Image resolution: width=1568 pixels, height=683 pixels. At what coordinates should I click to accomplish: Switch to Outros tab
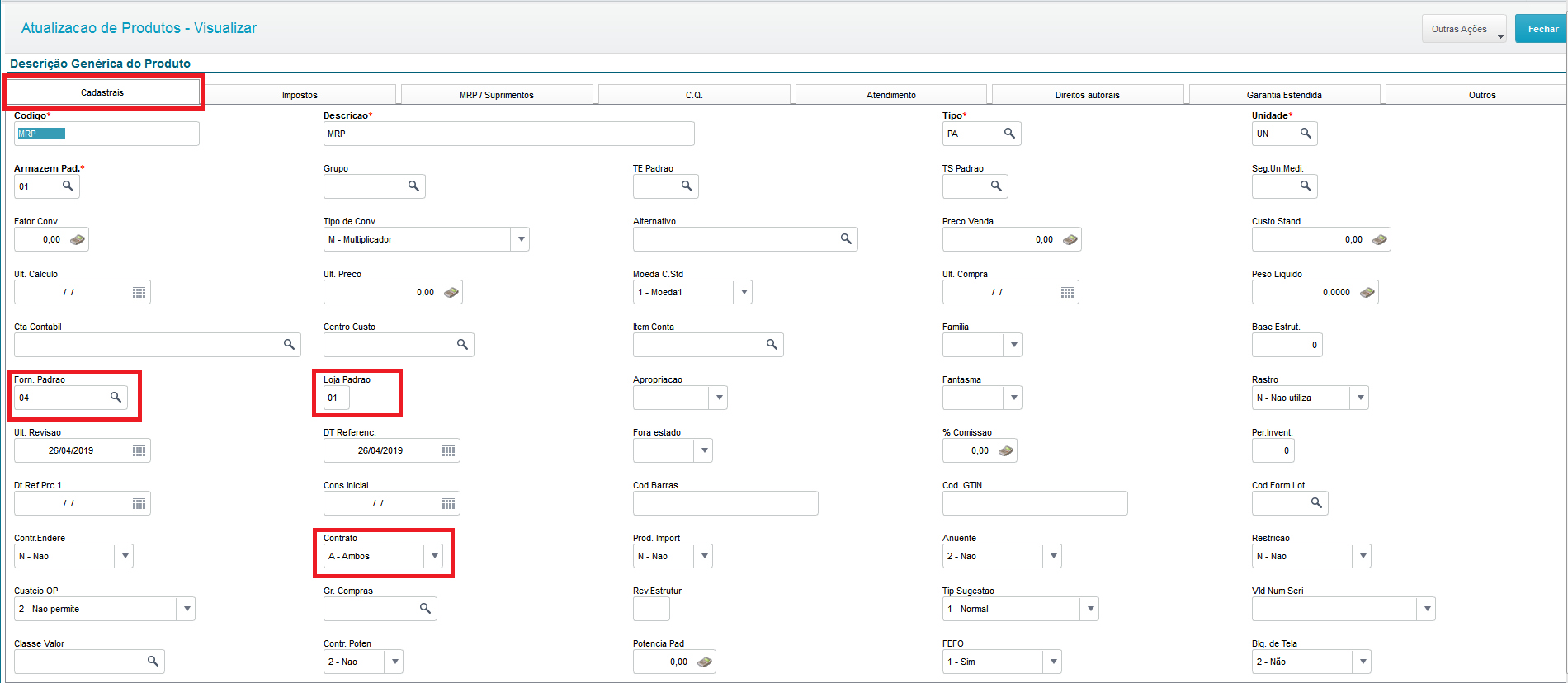(1476, 95)
